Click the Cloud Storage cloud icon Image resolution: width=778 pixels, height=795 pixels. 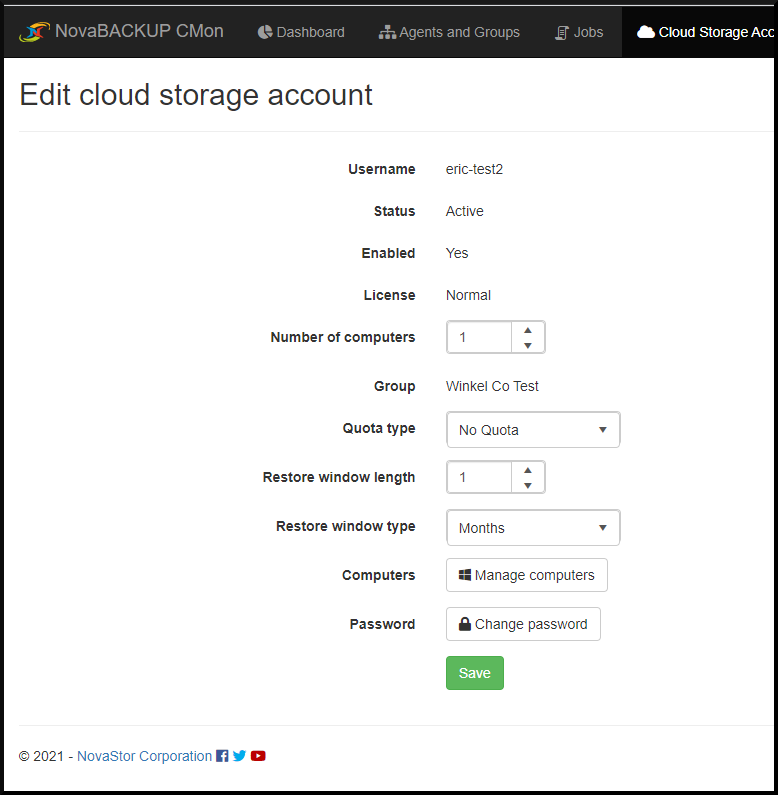(646, 32)
